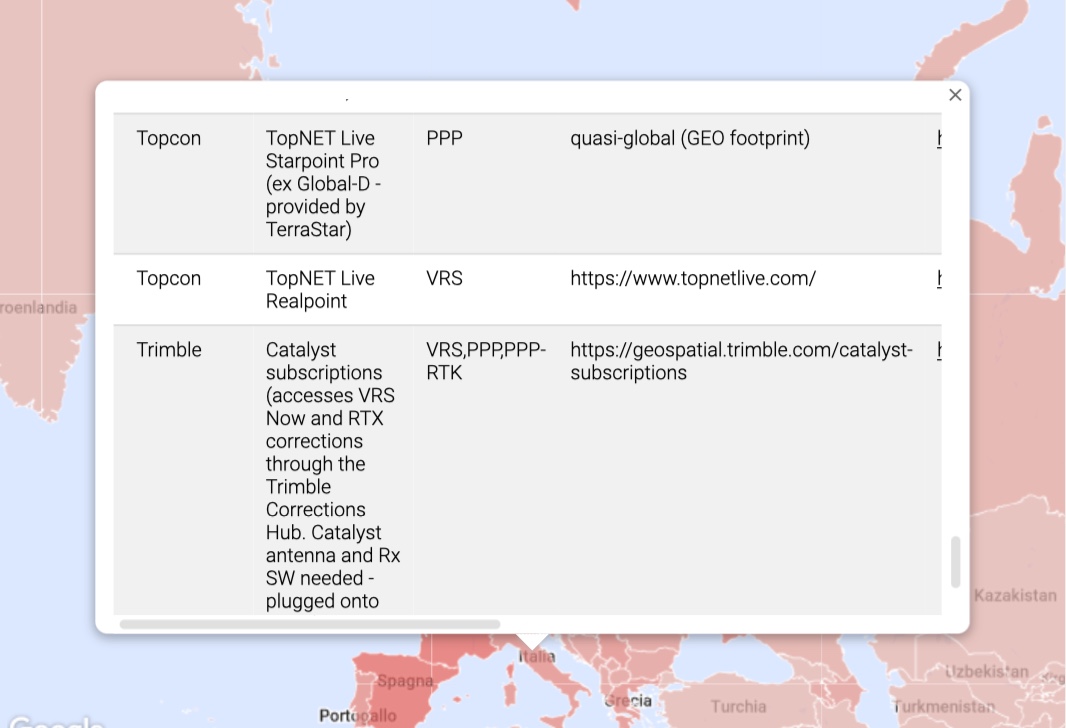The image size is (1066, 728).
Task: Click the horizontal scrollbar at popup bottom
Action: point(310,624)
